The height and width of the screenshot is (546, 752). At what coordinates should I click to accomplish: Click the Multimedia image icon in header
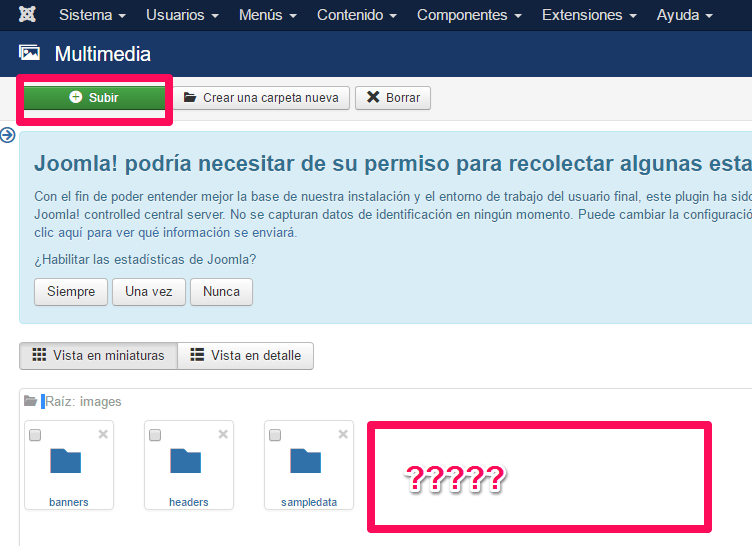tap(29, 53)
